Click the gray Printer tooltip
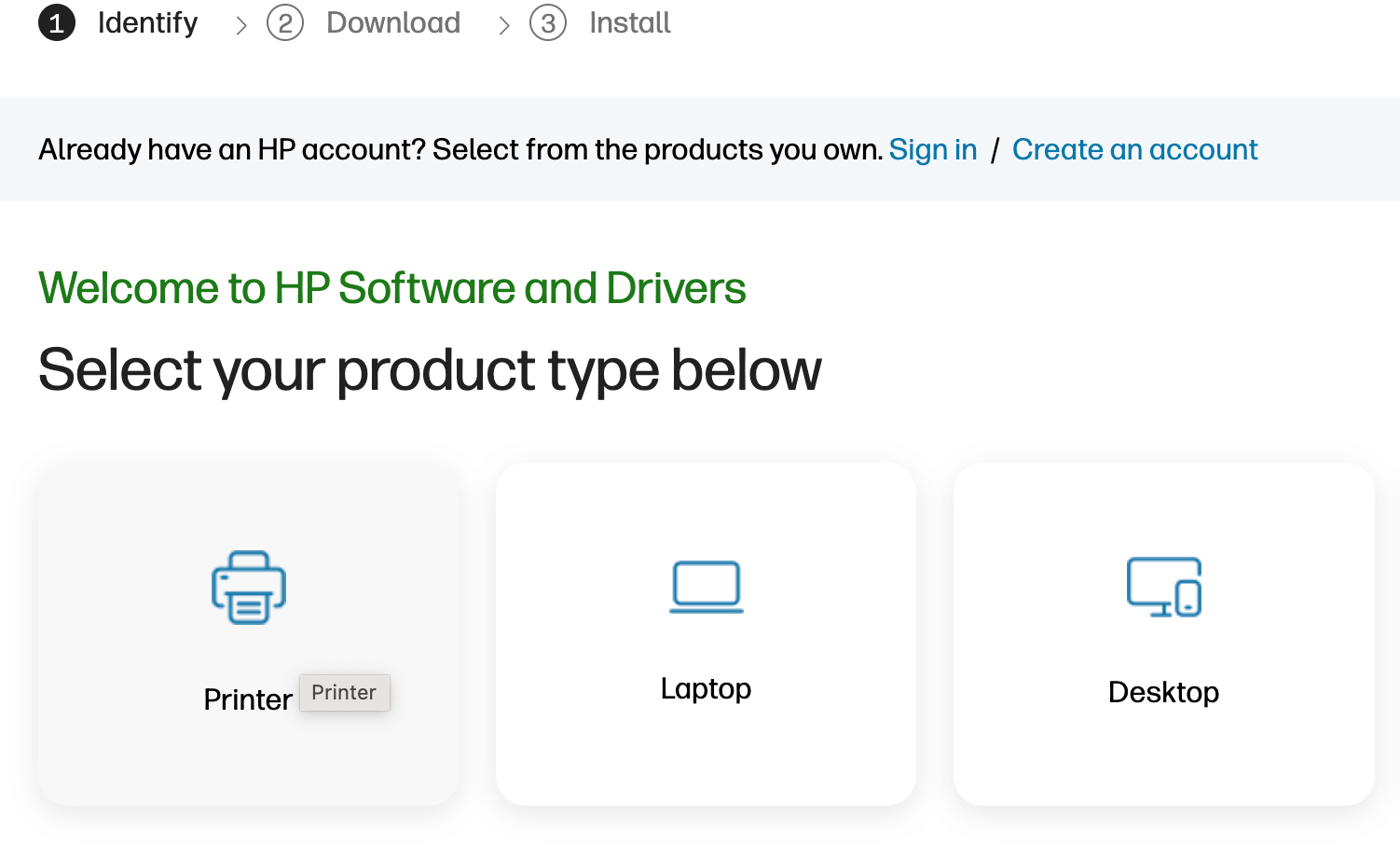Screen dimensions: 1400x858 tap(344, 692)
